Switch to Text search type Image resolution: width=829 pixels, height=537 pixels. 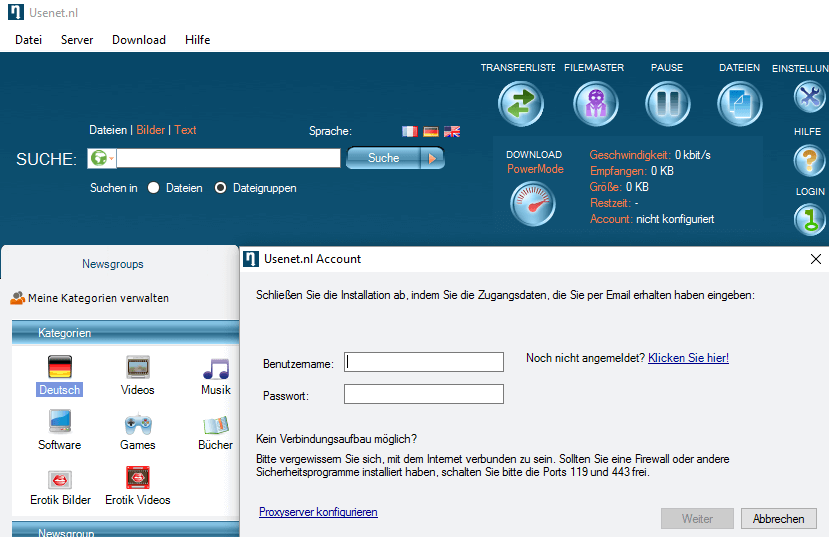click(x=185, y=130)
